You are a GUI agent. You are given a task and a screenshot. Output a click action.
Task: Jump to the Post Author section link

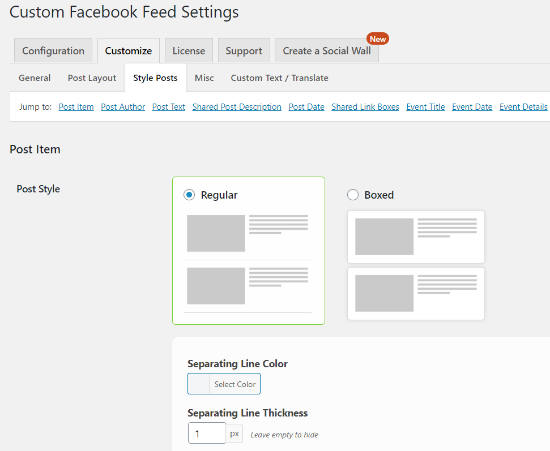pyautogui.click(x=123, y=107)
